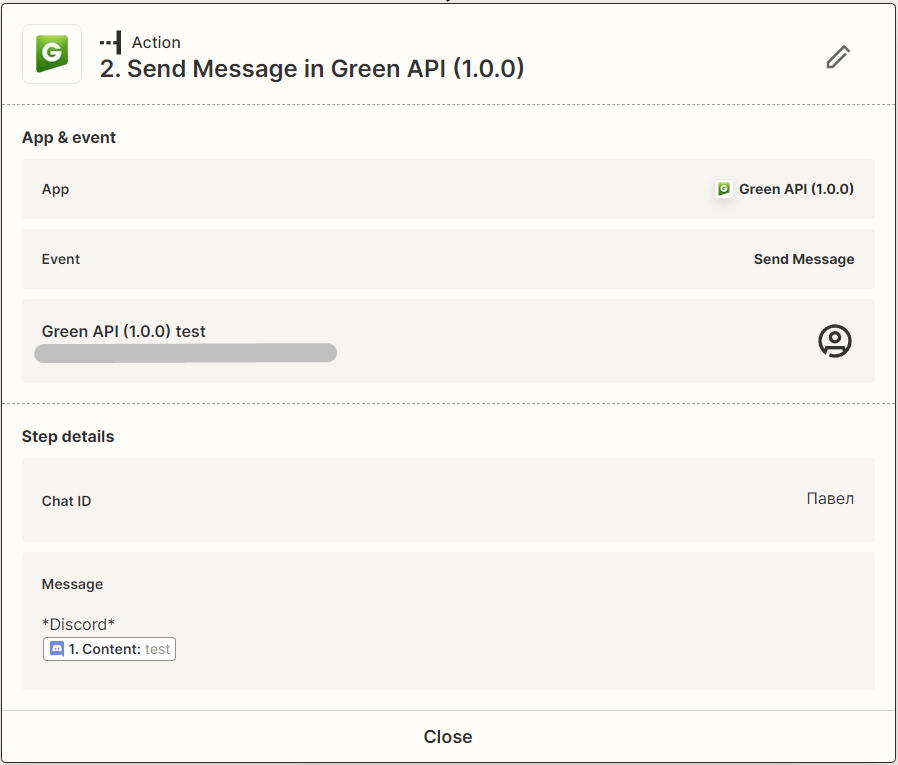Click the step title Send Message in Green API

310,68
